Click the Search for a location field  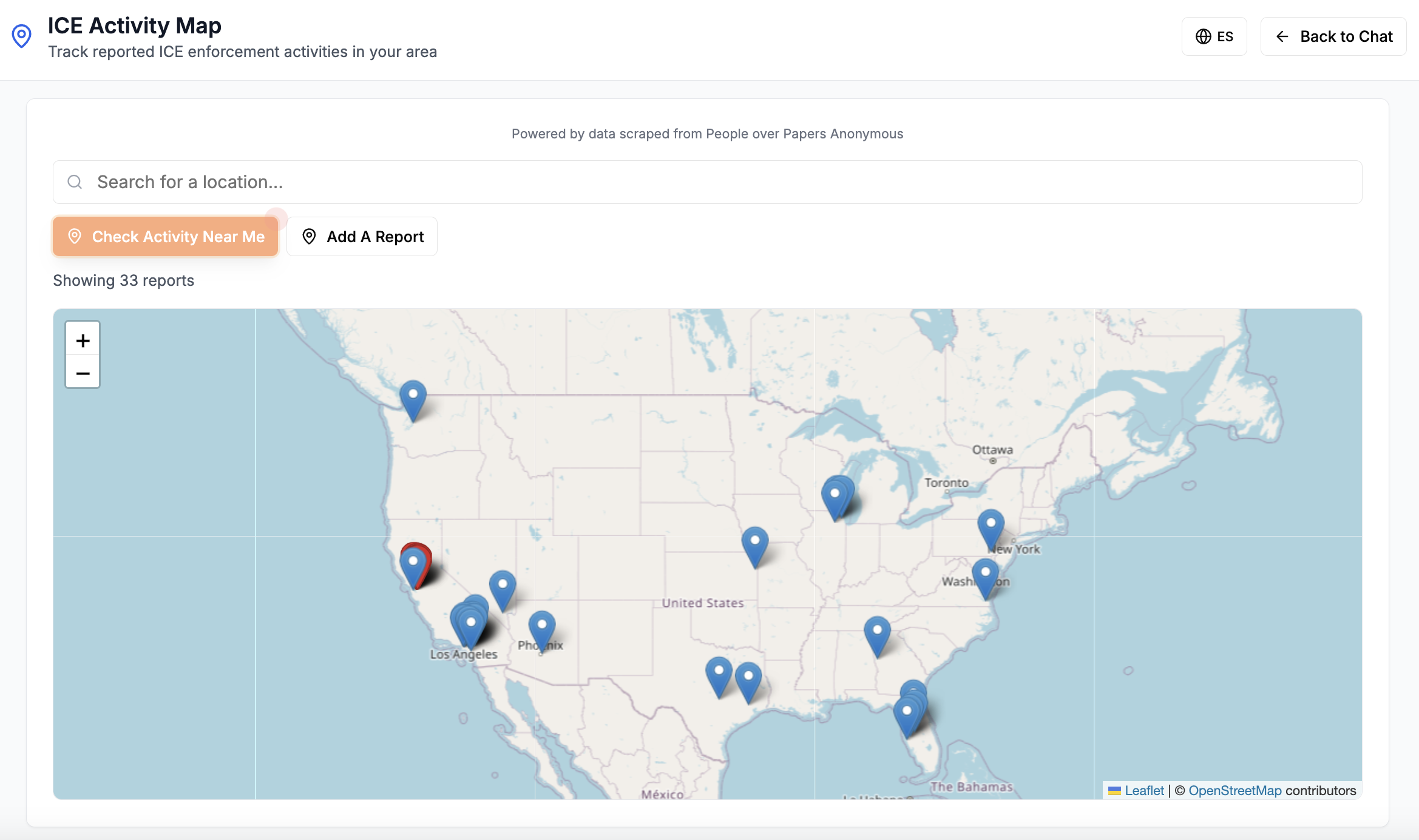(707, 182)
